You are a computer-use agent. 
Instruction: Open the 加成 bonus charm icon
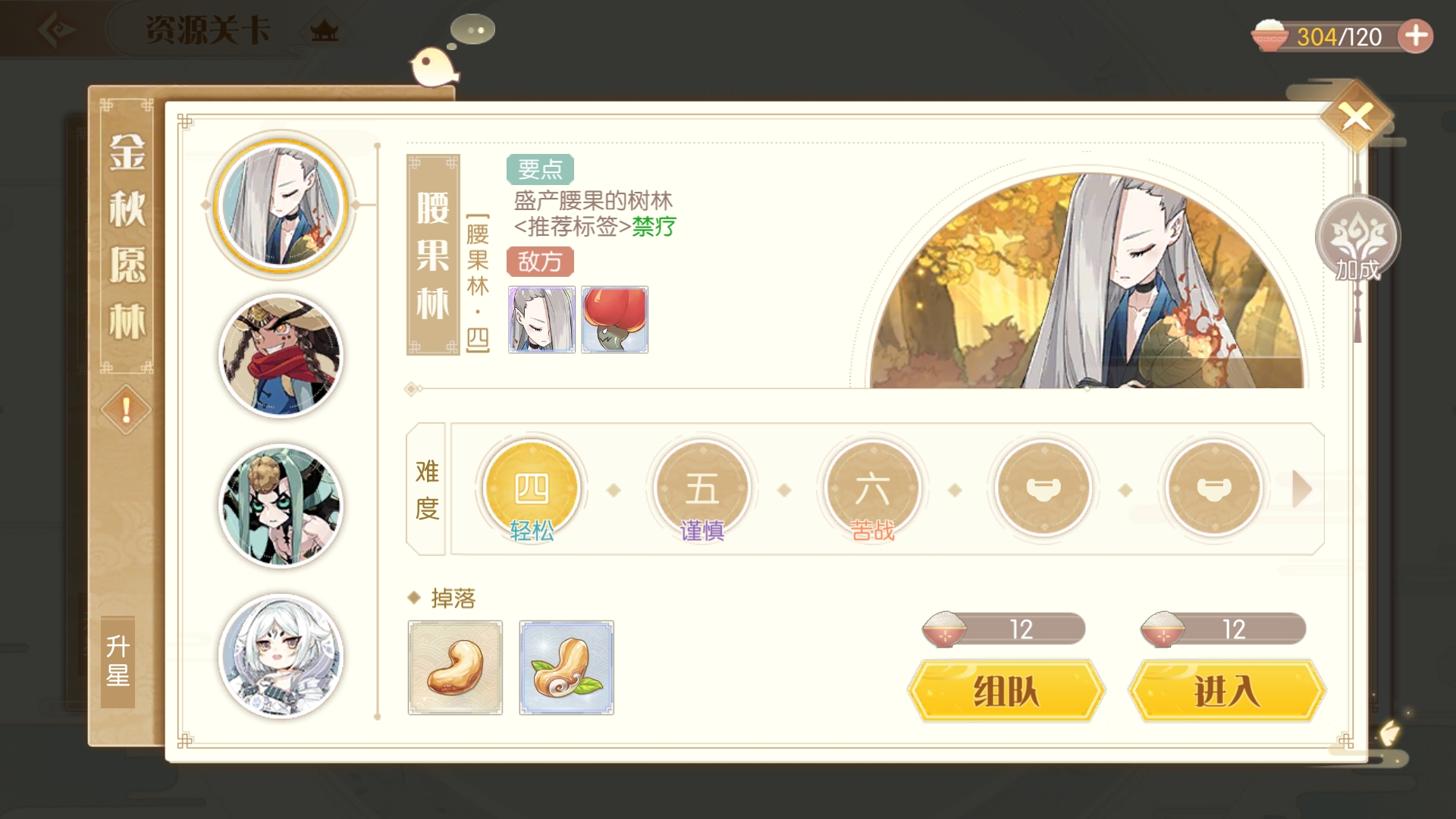click(1357, 239)
